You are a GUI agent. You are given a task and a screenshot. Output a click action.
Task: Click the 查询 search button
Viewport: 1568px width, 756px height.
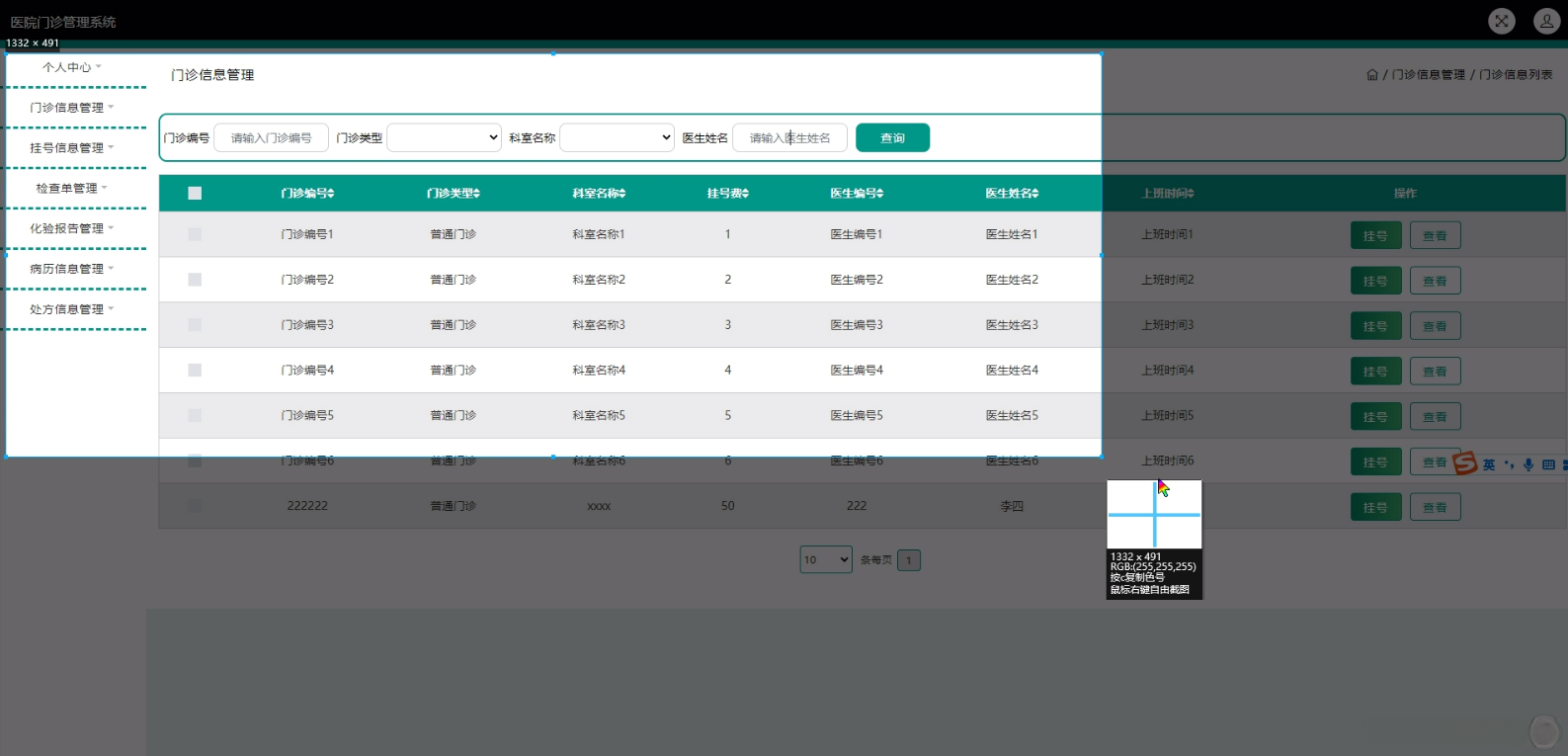[x=893, y=138]
